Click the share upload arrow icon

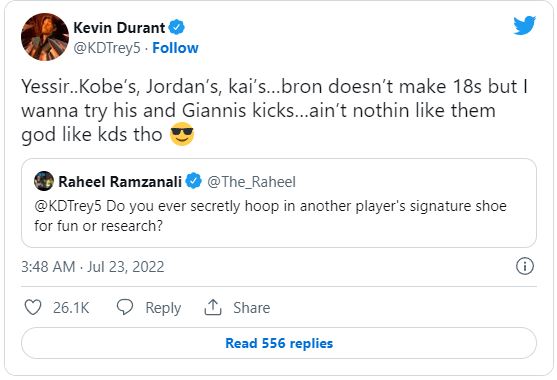pyautogui.click(x=213, y=307)
